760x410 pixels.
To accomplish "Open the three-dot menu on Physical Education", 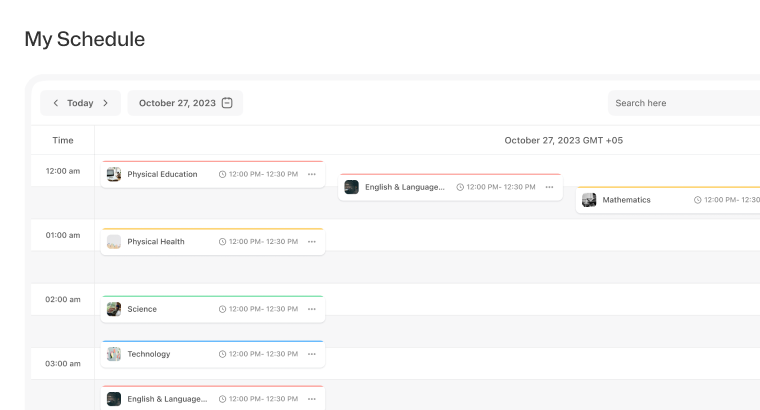I will point(312,174).
